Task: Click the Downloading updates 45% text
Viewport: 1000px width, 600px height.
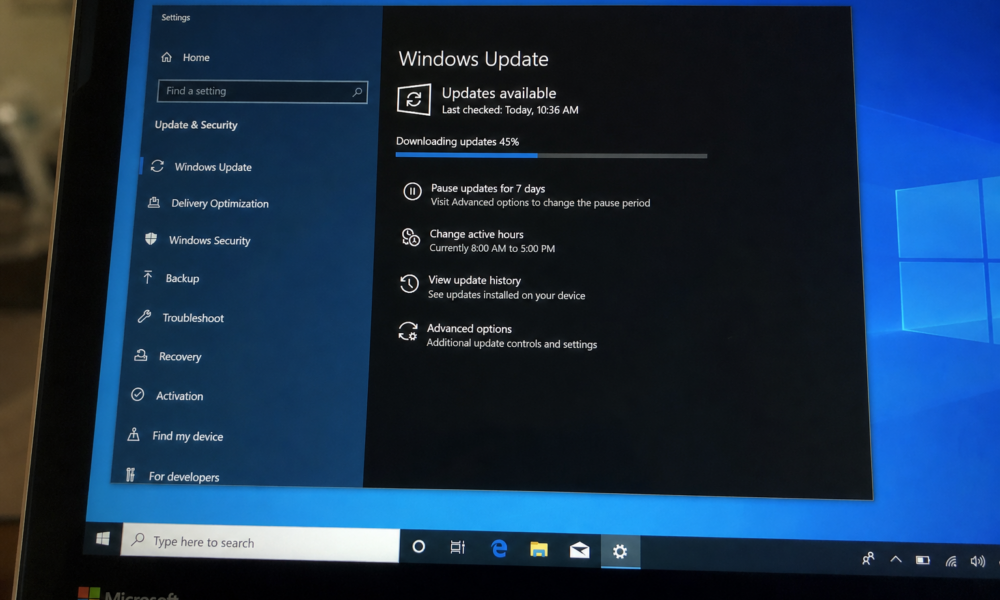Action: point(457,142)
